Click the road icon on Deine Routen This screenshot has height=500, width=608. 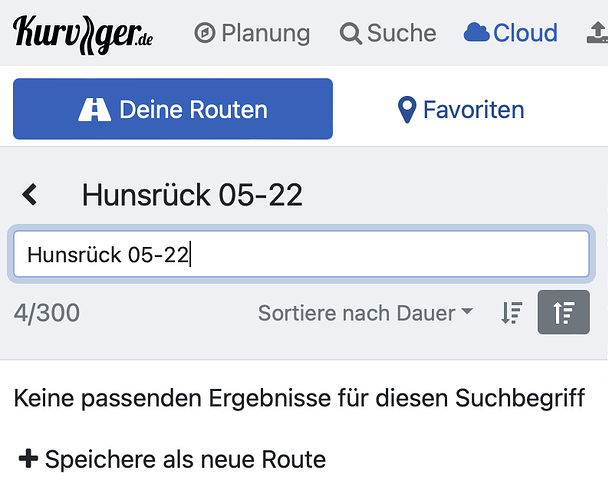[95, 109]
